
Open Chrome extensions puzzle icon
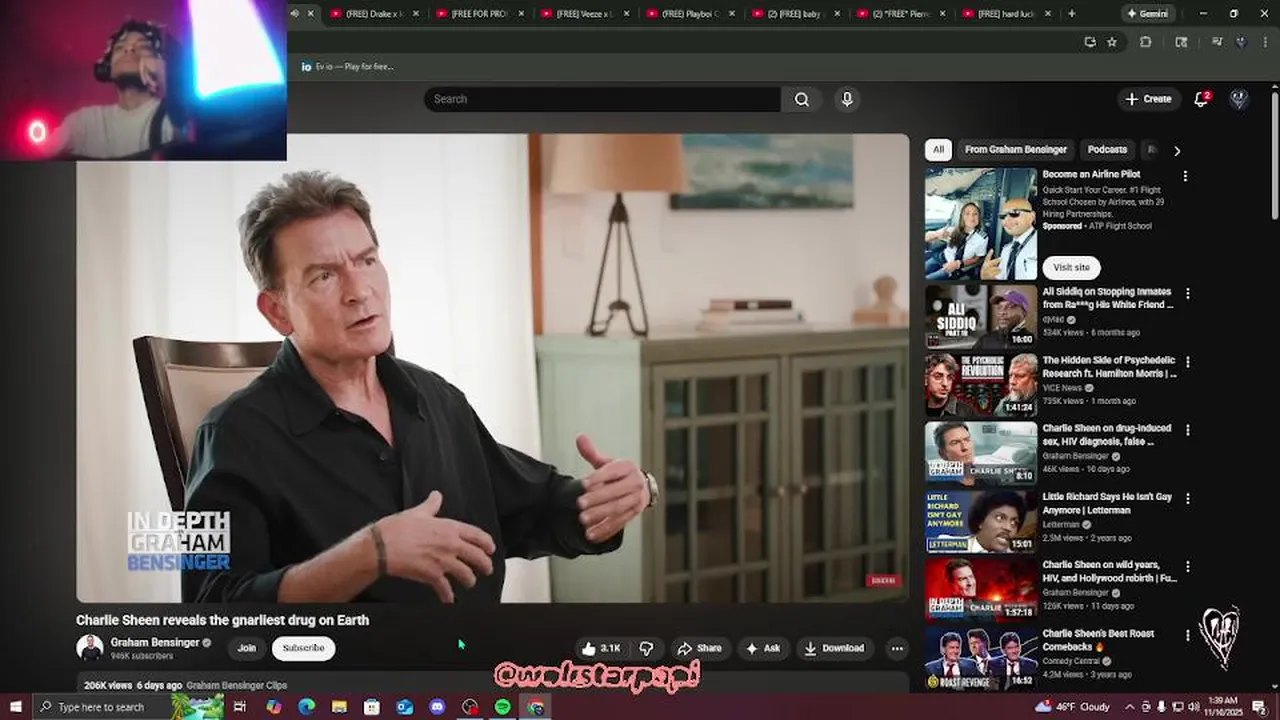pos(1146,42)
